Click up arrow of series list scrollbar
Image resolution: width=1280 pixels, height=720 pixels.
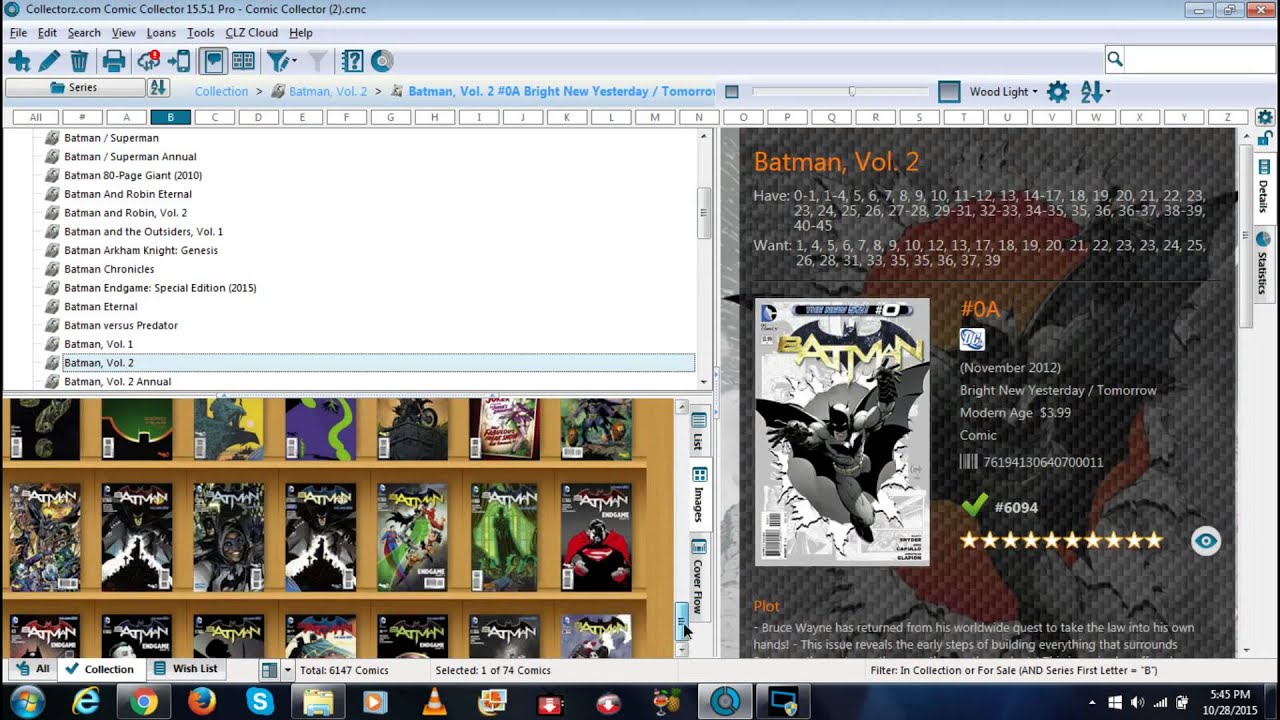click(704, 136)
